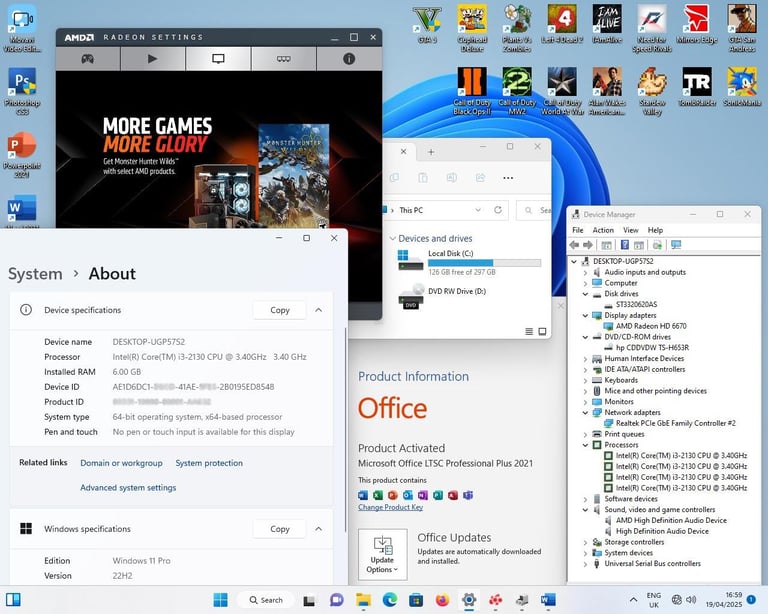Add a new tab in File Explorer
The width and height of the screenshot is (768, 614).
point(431,152)
